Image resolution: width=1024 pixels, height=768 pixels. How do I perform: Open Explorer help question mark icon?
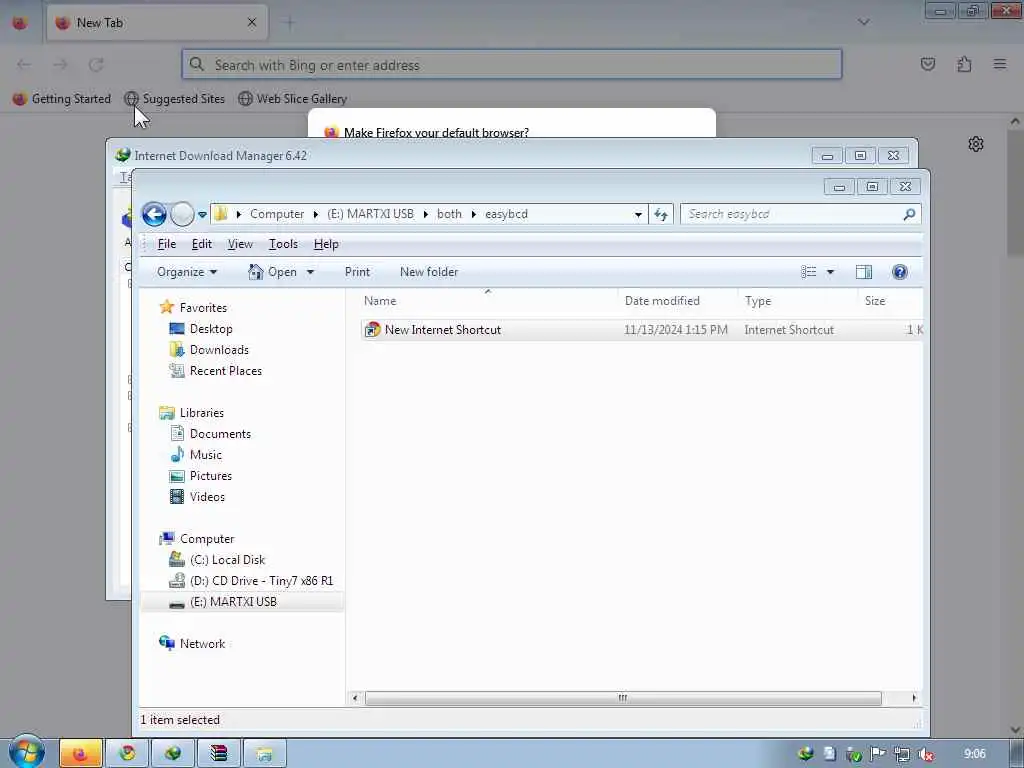[x=900, y=272]
